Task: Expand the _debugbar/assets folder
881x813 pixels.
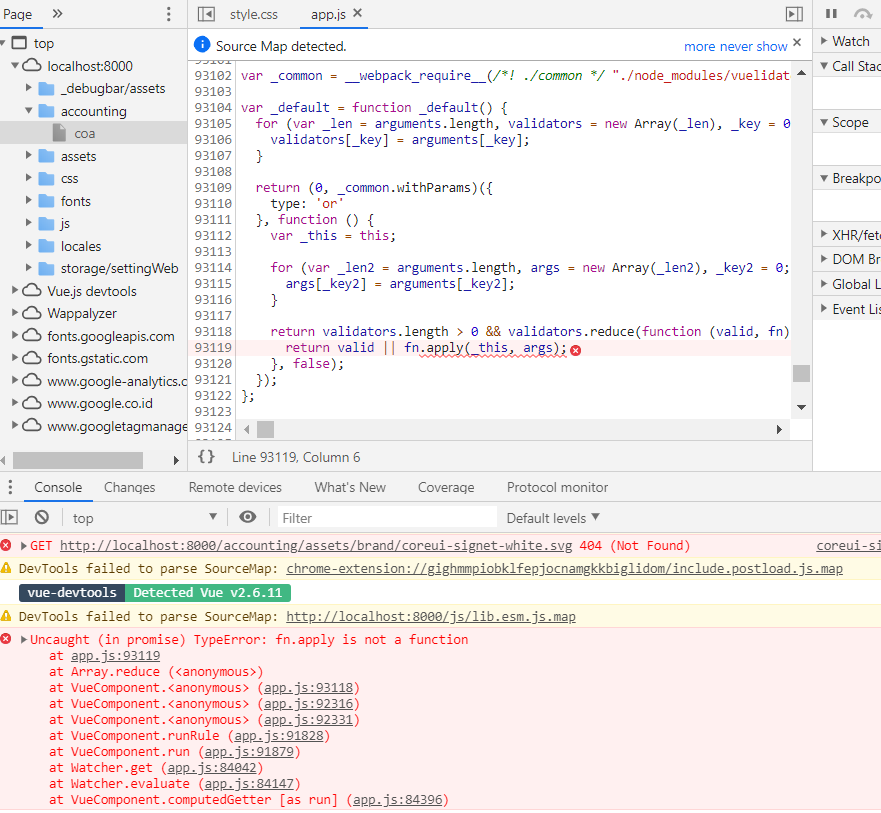Action: pyautogui.click(x=29, y=88)
